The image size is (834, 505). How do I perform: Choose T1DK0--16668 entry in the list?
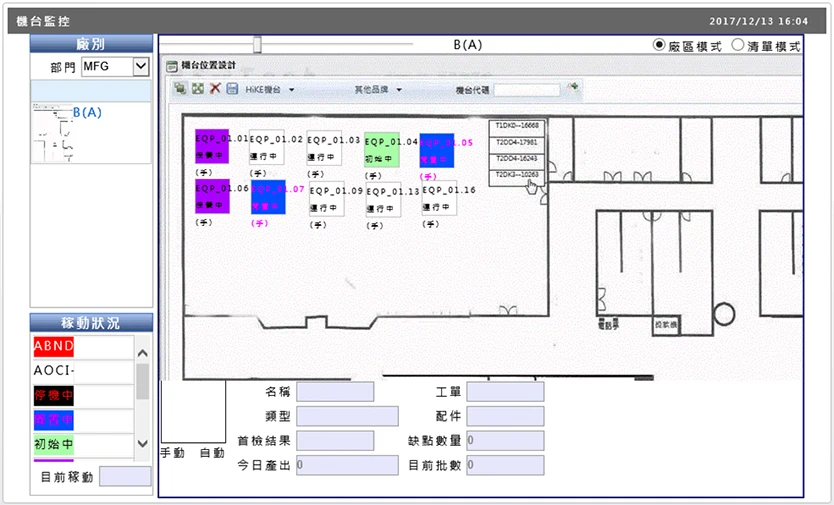click(x=516, y=126)
